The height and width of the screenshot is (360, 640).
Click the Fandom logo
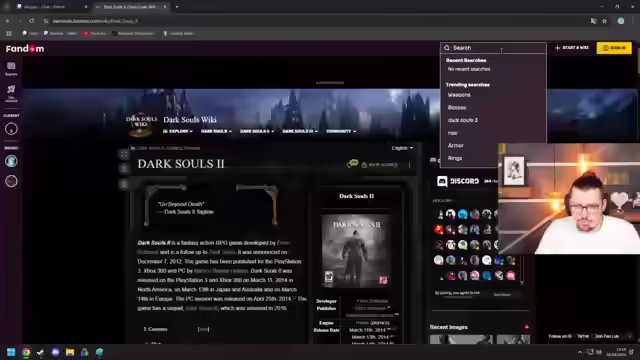25,49
